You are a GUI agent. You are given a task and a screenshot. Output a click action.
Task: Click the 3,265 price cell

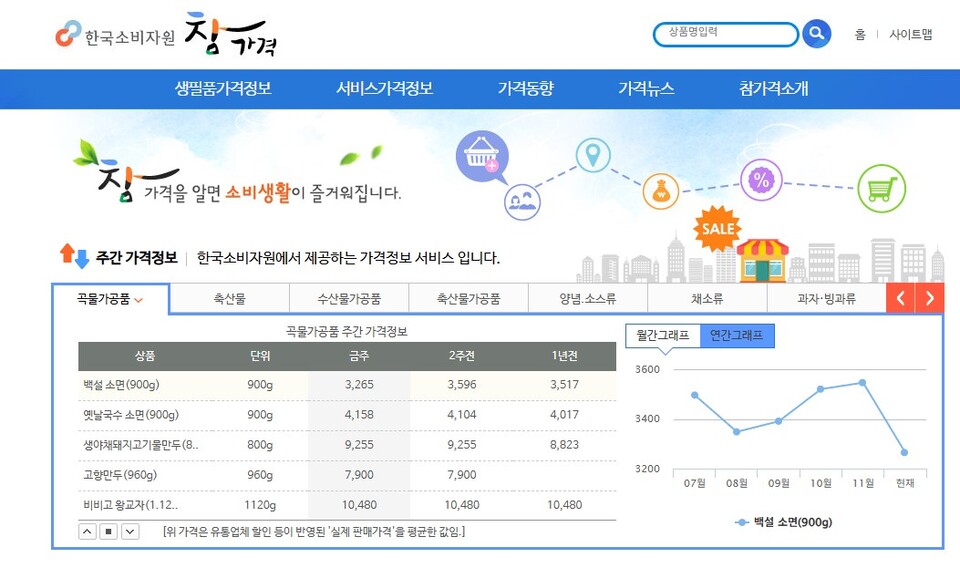point(359,385)
